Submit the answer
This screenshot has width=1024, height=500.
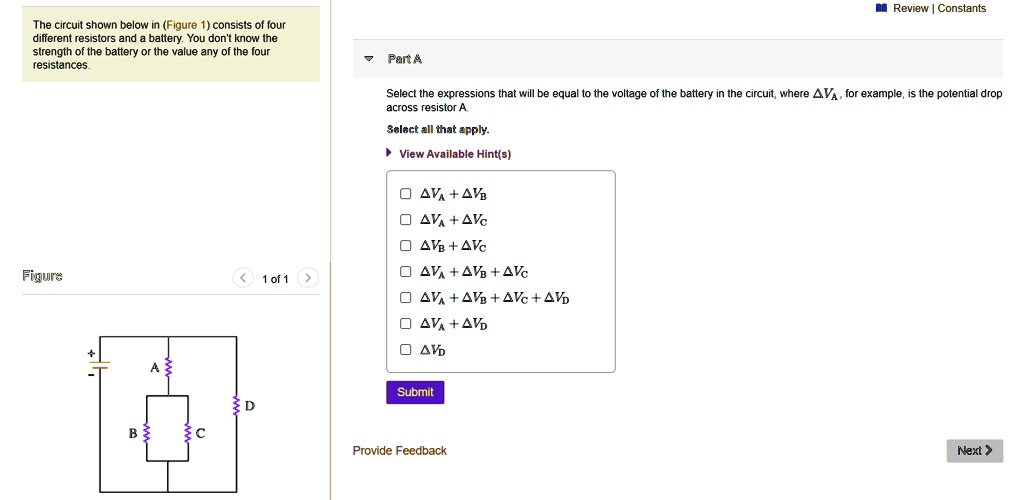[x=415, y=392]
